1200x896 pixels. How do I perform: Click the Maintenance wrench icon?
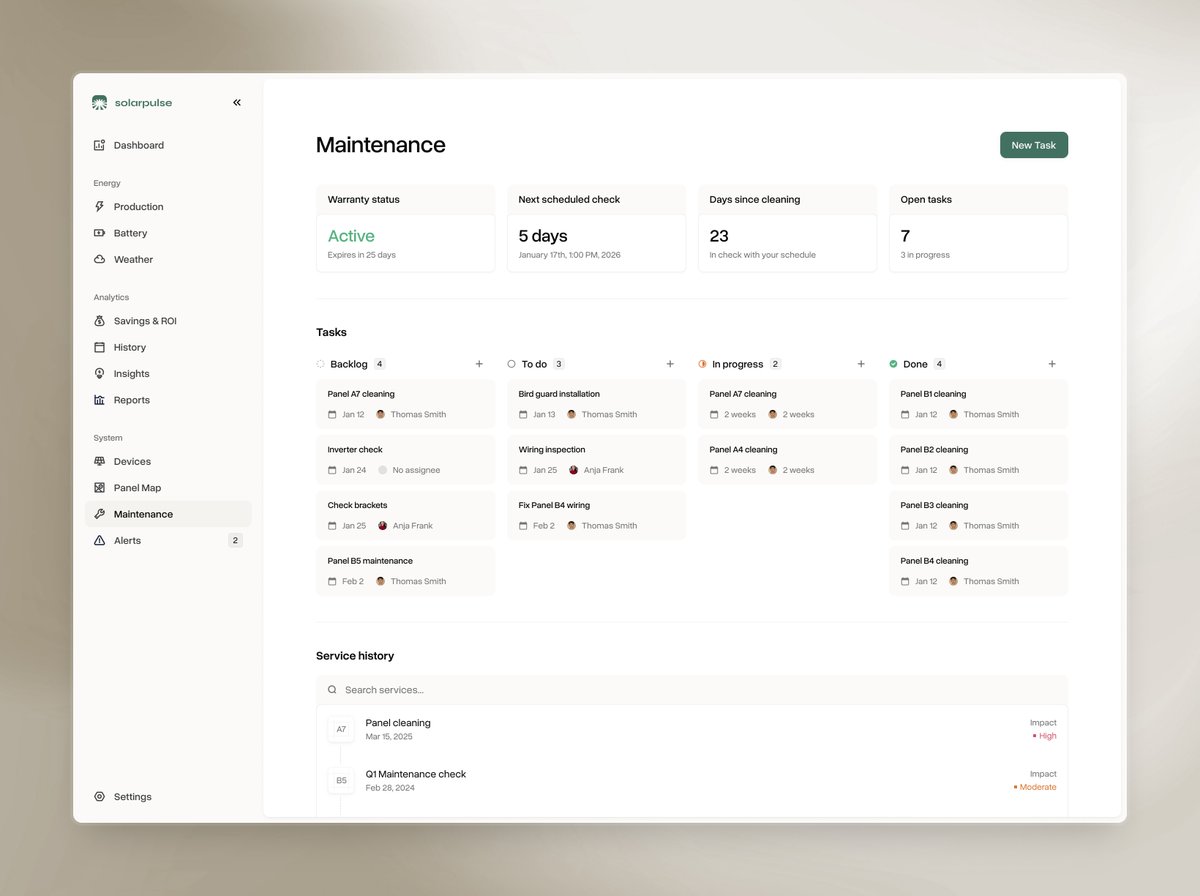click(99, 514)
